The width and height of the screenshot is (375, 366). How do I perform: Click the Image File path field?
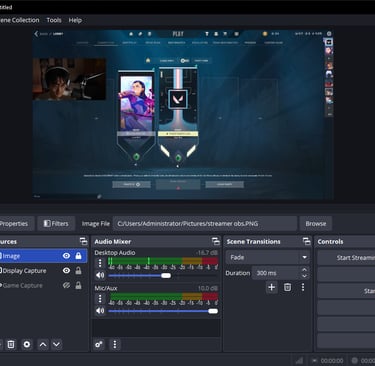205,224
